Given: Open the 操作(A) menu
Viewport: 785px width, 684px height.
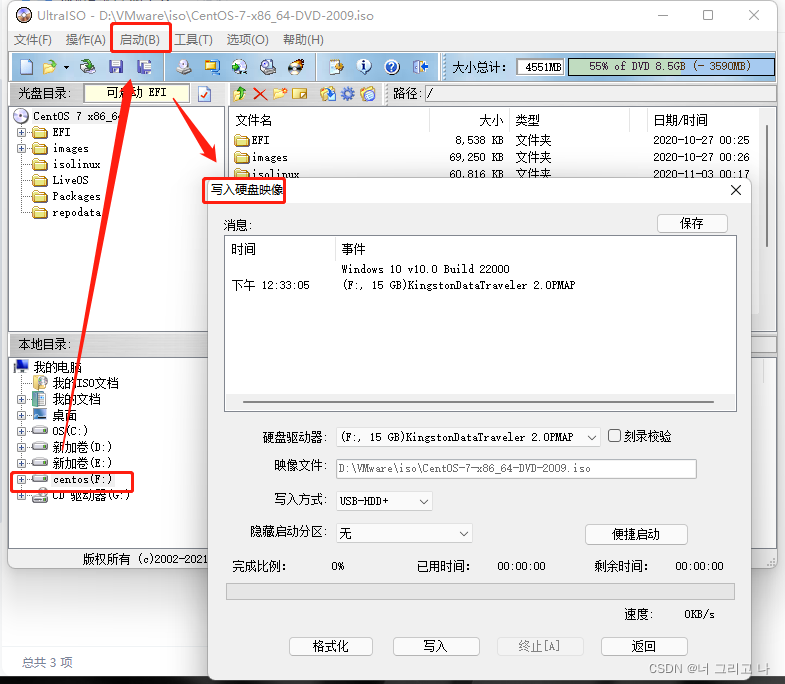Looking at the screenshot, I should pyautogui.click(x=86, y=40).
